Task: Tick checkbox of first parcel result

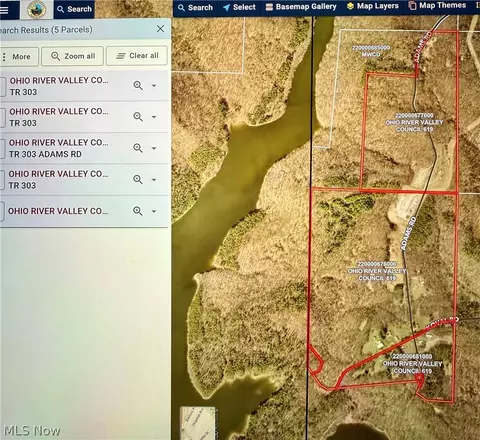Action: tap(2, 86)
